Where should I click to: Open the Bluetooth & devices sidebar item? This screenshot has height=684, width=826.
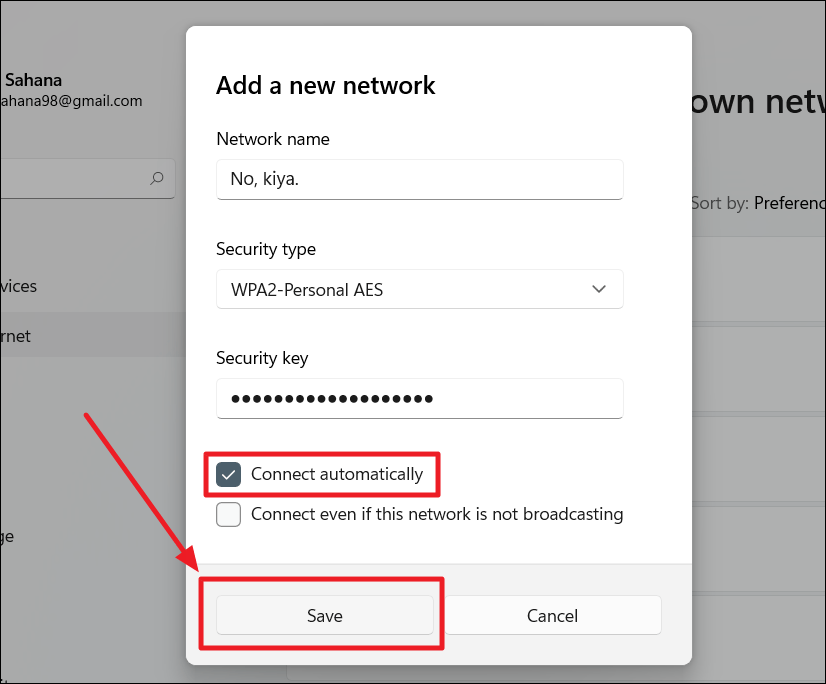(x=20, y=286)
